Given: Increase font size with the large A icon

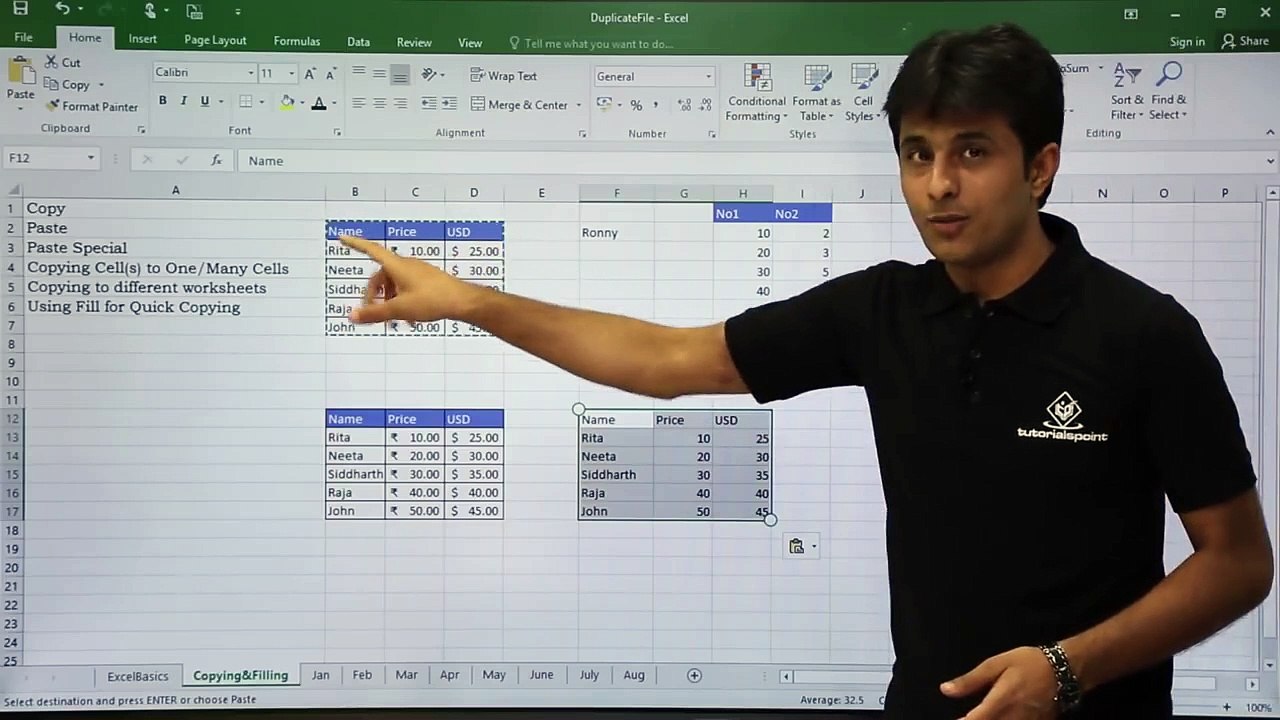Looking at the screenshot, I should [310, 73].
